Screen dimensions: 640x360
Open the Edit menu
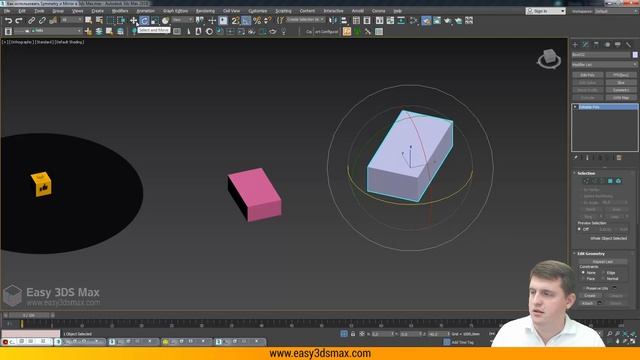22,11
